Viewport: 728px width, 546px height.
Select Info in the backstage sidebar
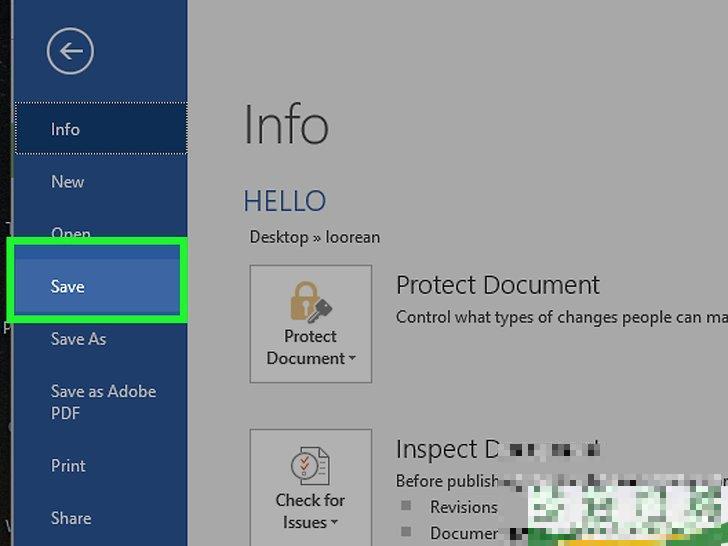point(66,129)
